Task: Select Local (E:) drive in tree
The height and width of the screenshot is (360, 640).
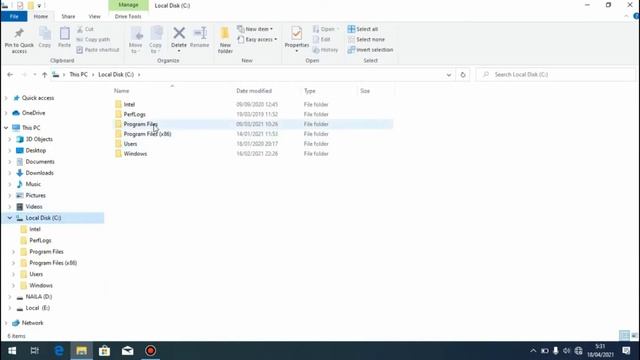Action: click(37, 308)
